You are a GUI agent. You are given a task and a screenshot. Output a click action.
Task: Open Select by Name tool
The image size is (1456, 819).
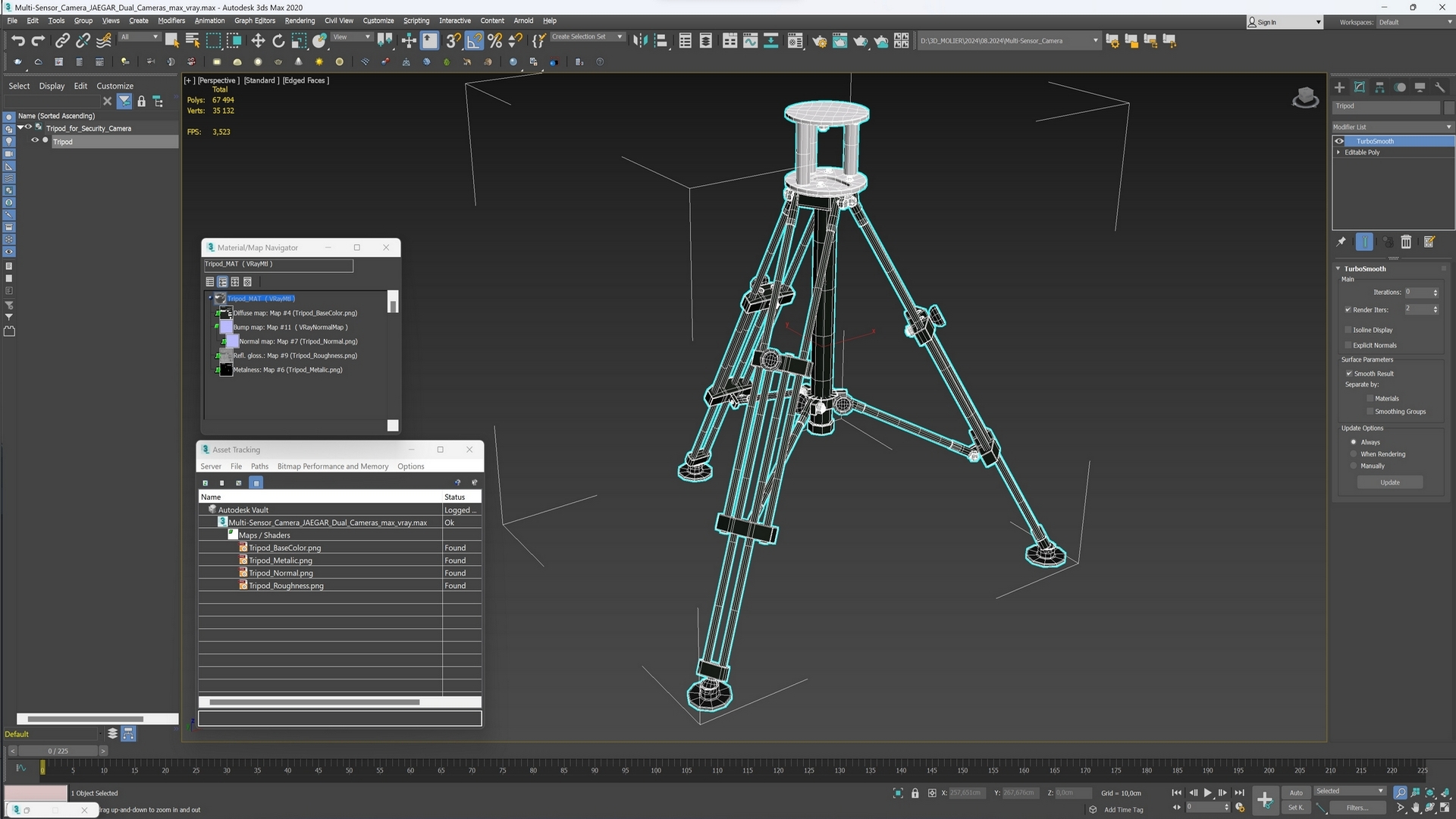tap(193, 41)
